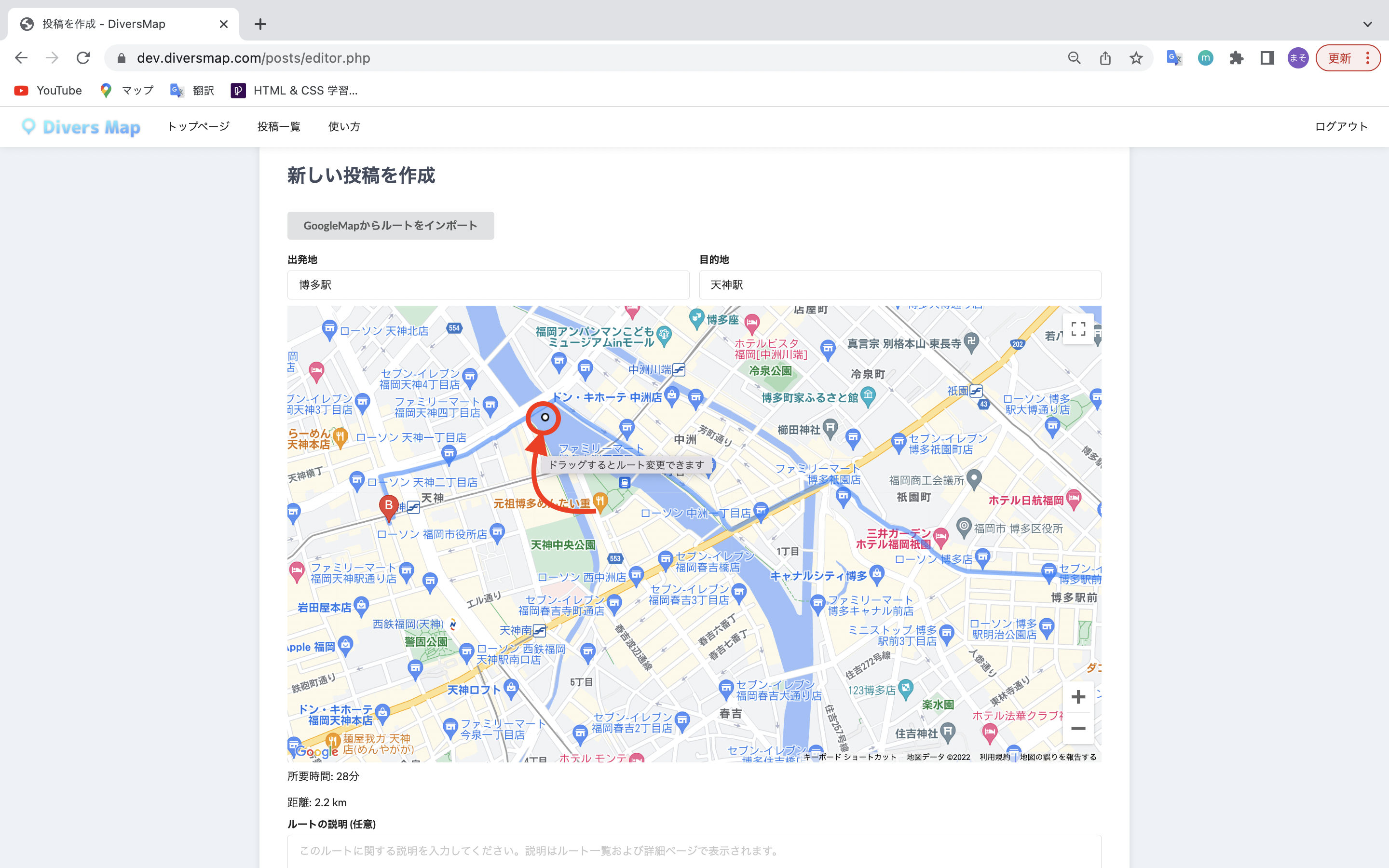Click inside the 出発地 input field
This screenshot has height=868, width=1389.
[489, 285]
